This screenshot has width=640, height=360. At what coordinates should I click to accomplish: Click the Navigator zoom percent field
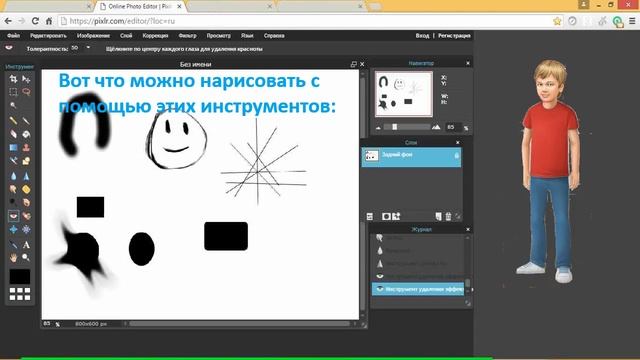pos(453,127)
